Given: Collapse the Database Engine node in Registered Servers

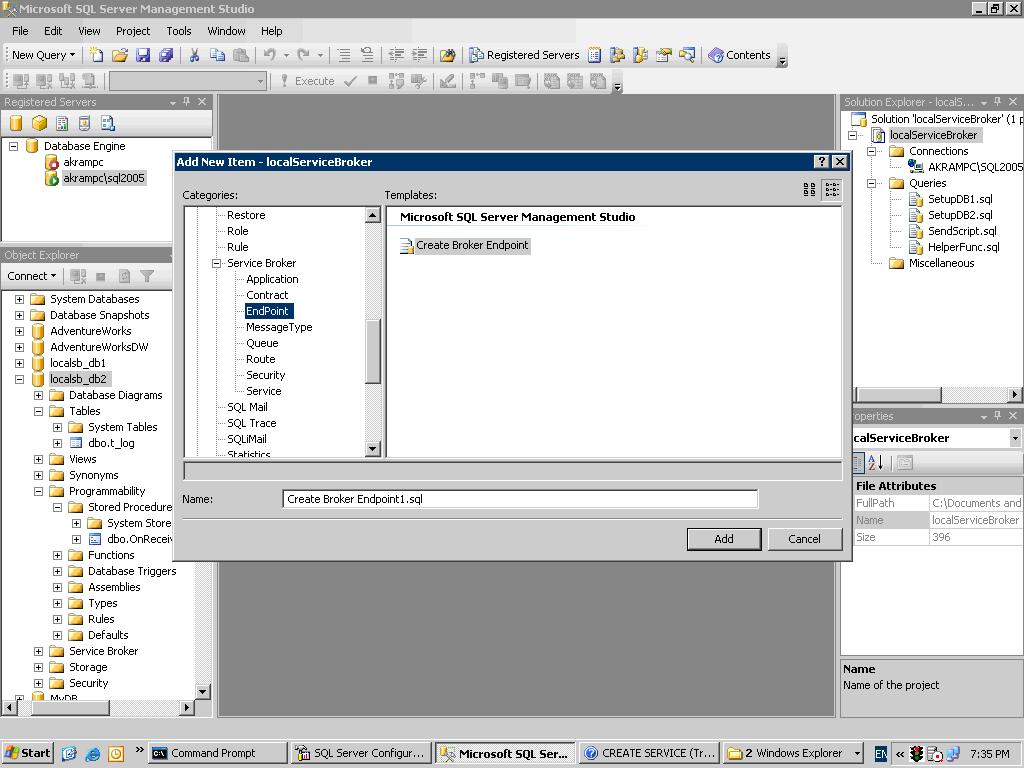Looking at the screenshot, I should [13, 146].
